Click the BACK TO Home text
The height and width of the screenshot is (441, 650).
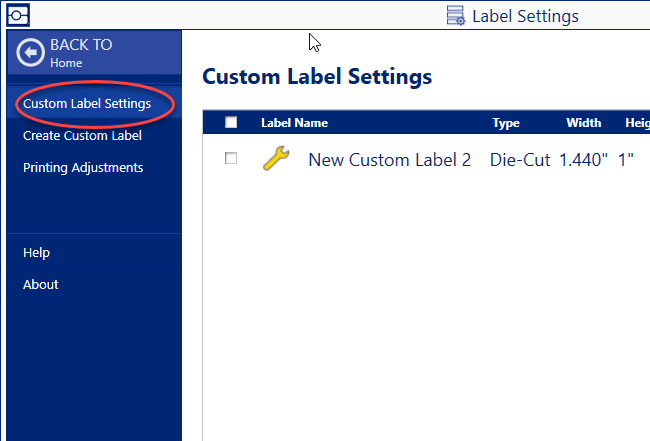pos(81,52)
